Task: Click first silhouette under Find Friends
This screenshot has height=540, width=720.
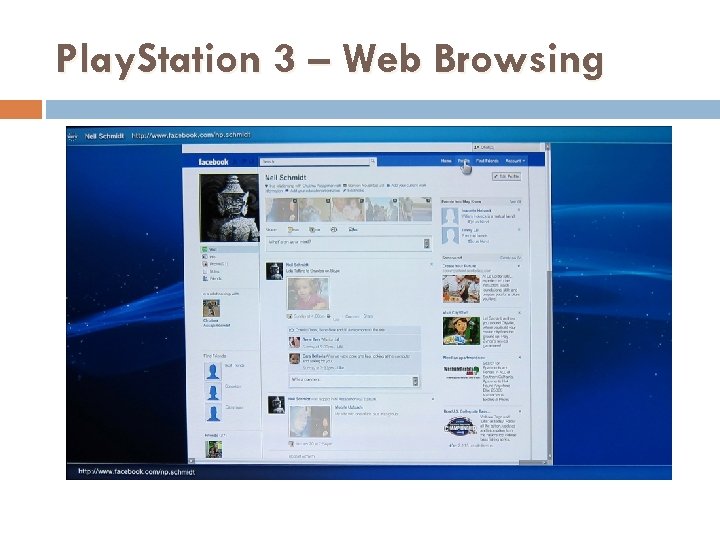Action: [x=213, y=371]
